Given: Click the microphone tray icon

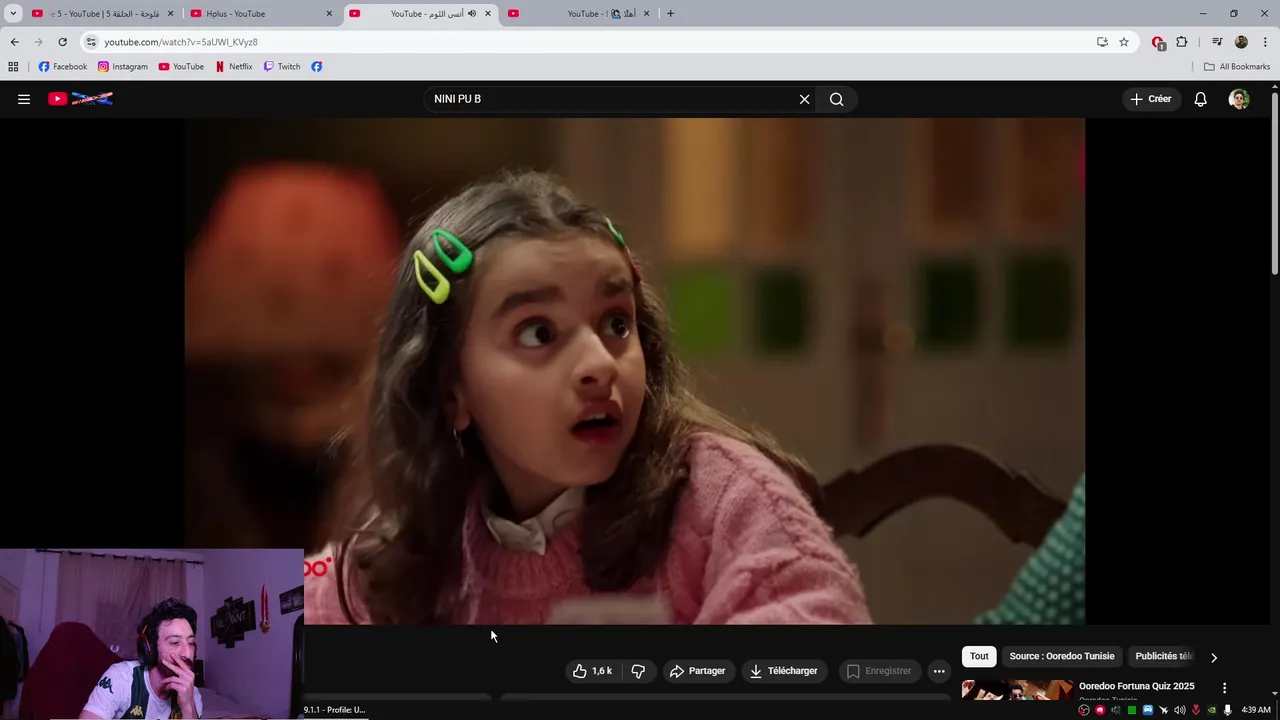Looking at the screenshot, I should [1227, 710].
